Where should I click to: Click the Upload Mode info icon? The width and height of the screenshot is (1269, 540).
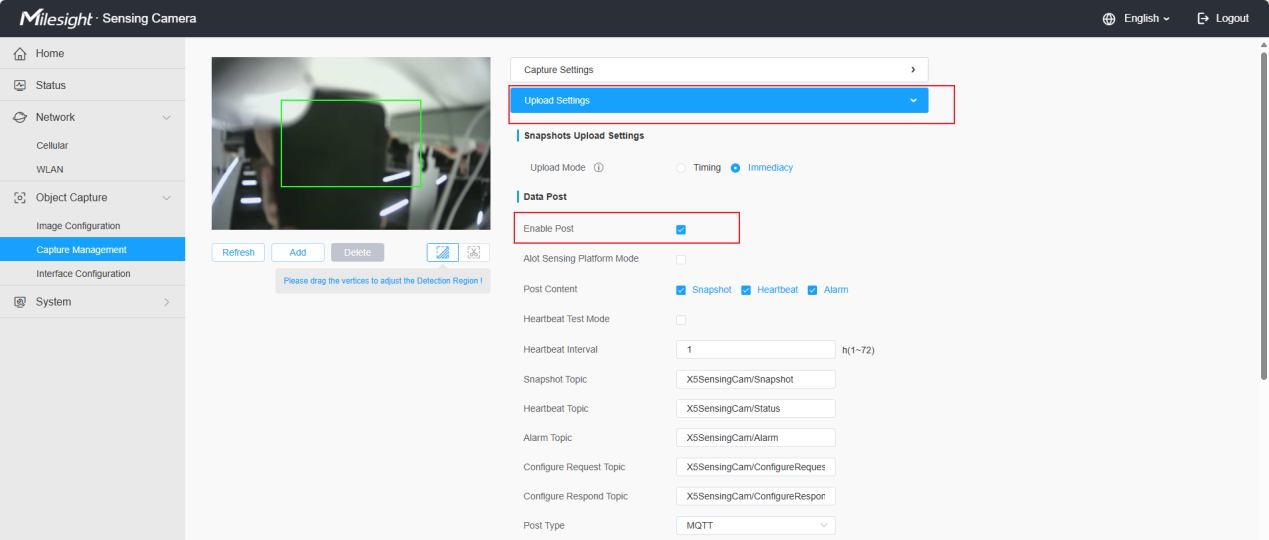point(598,168)
